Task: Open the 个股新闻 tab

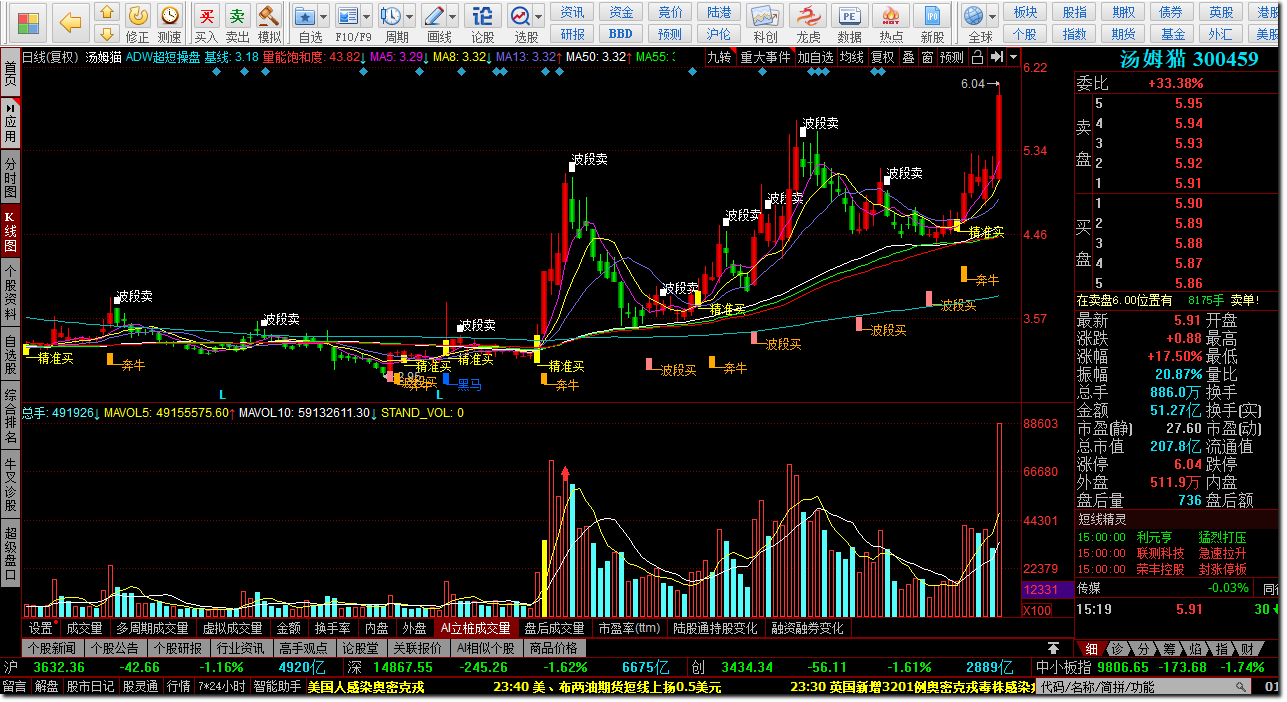Action: click(51, 647)
